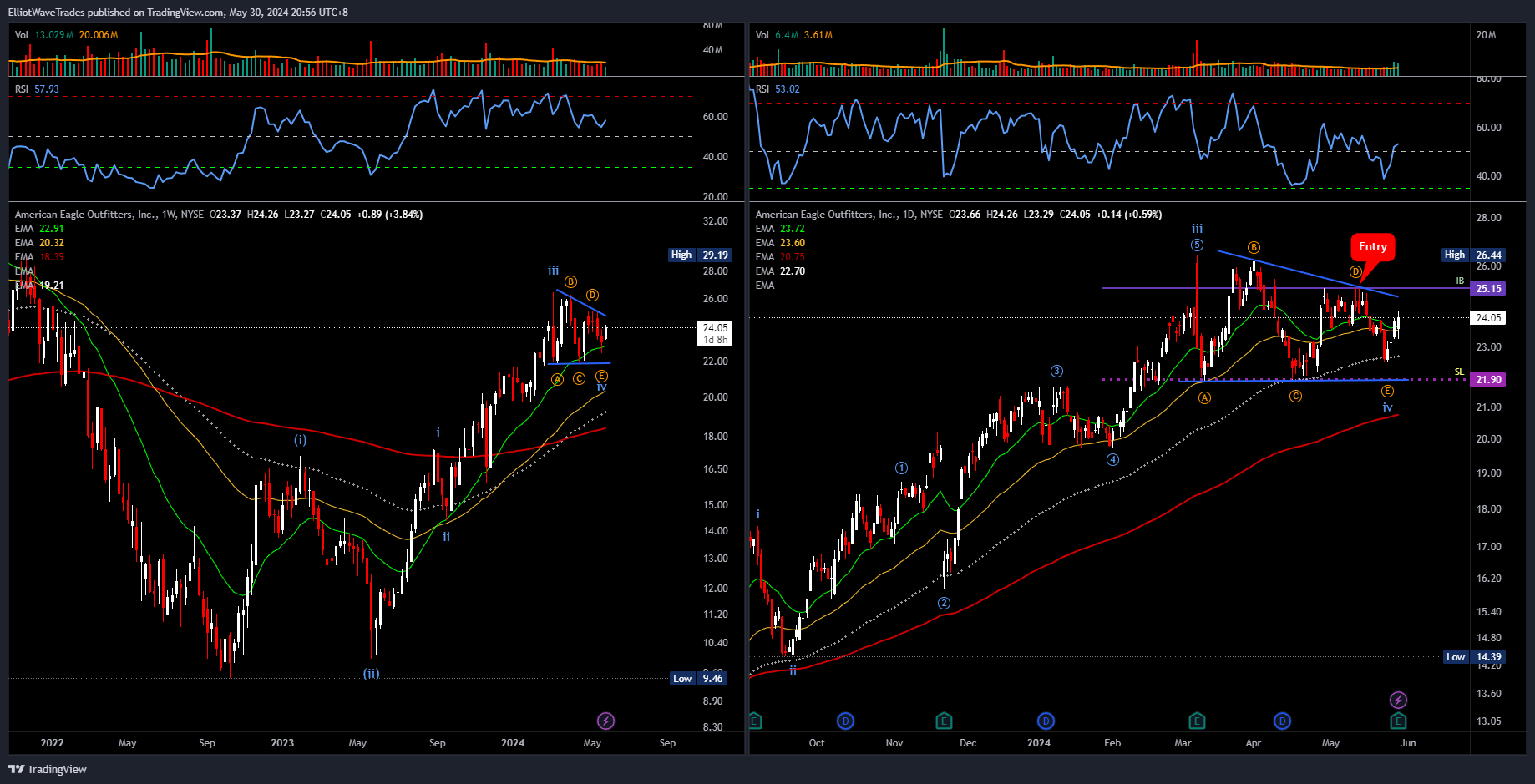Select orange circled A on daily chart

[1204, 397]
